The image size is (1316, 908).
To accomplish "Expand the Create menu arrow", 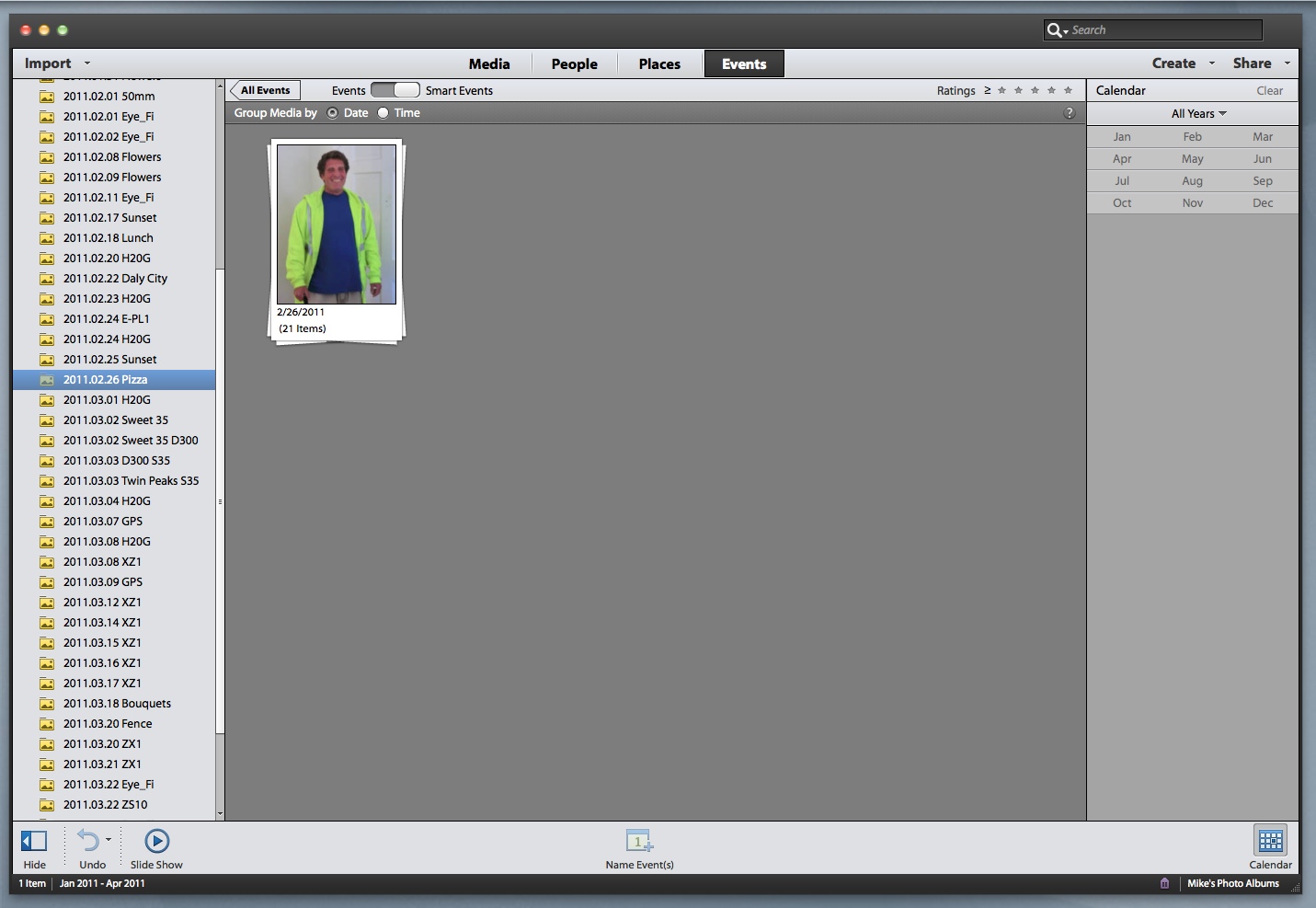I will click(1212, 63).
